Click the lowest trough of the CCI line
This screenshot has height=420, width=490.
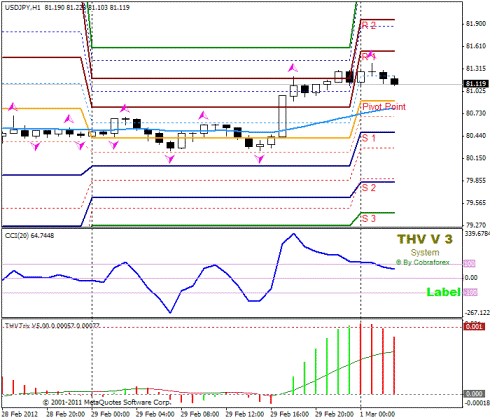[170, 312]
